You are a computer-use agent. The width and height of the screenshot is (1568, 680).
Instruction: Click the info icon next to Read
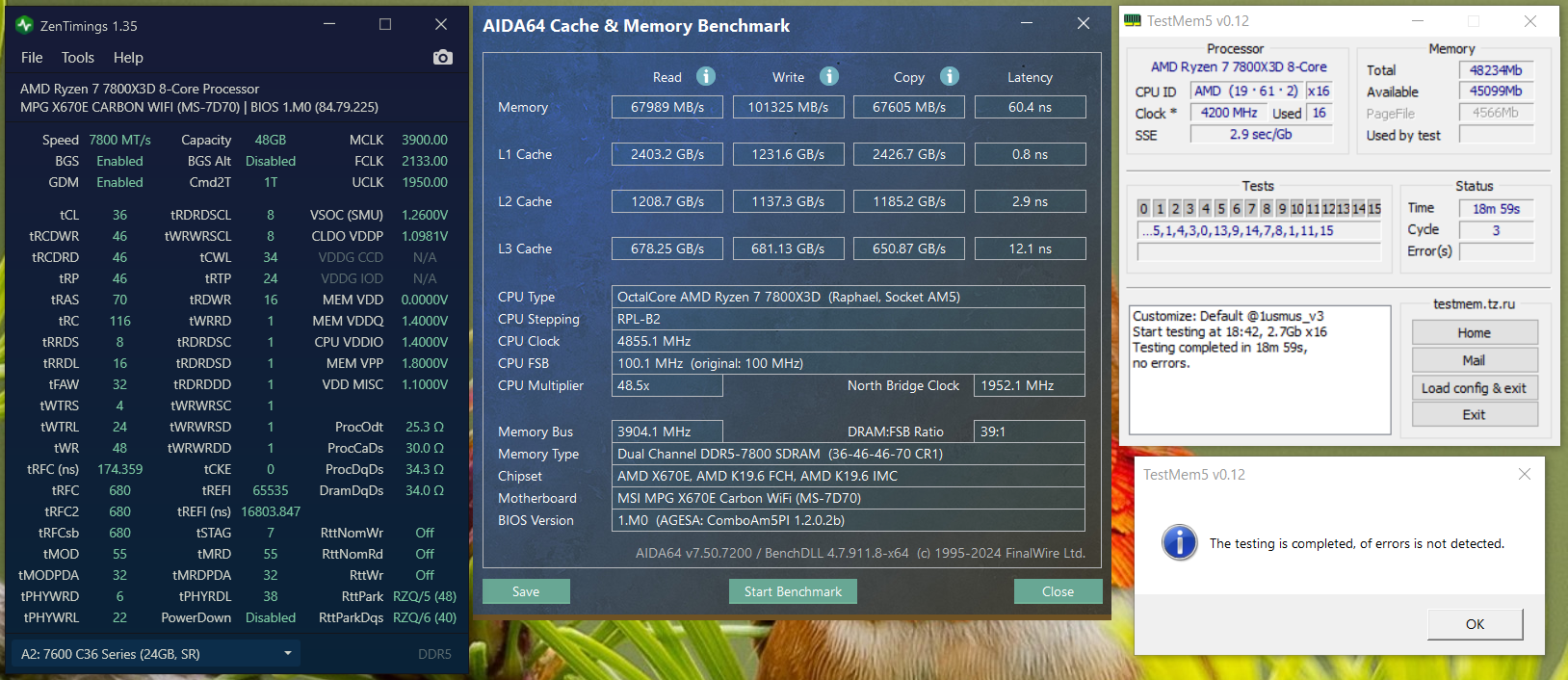pyautogui.click(x=706, y=76)
